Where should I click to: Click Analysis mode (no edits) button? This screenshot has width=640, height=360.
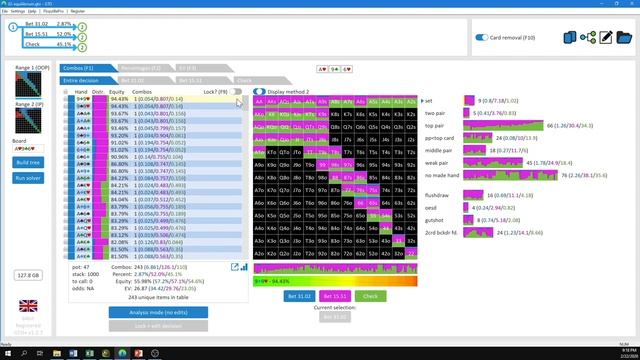coord(158,312)
